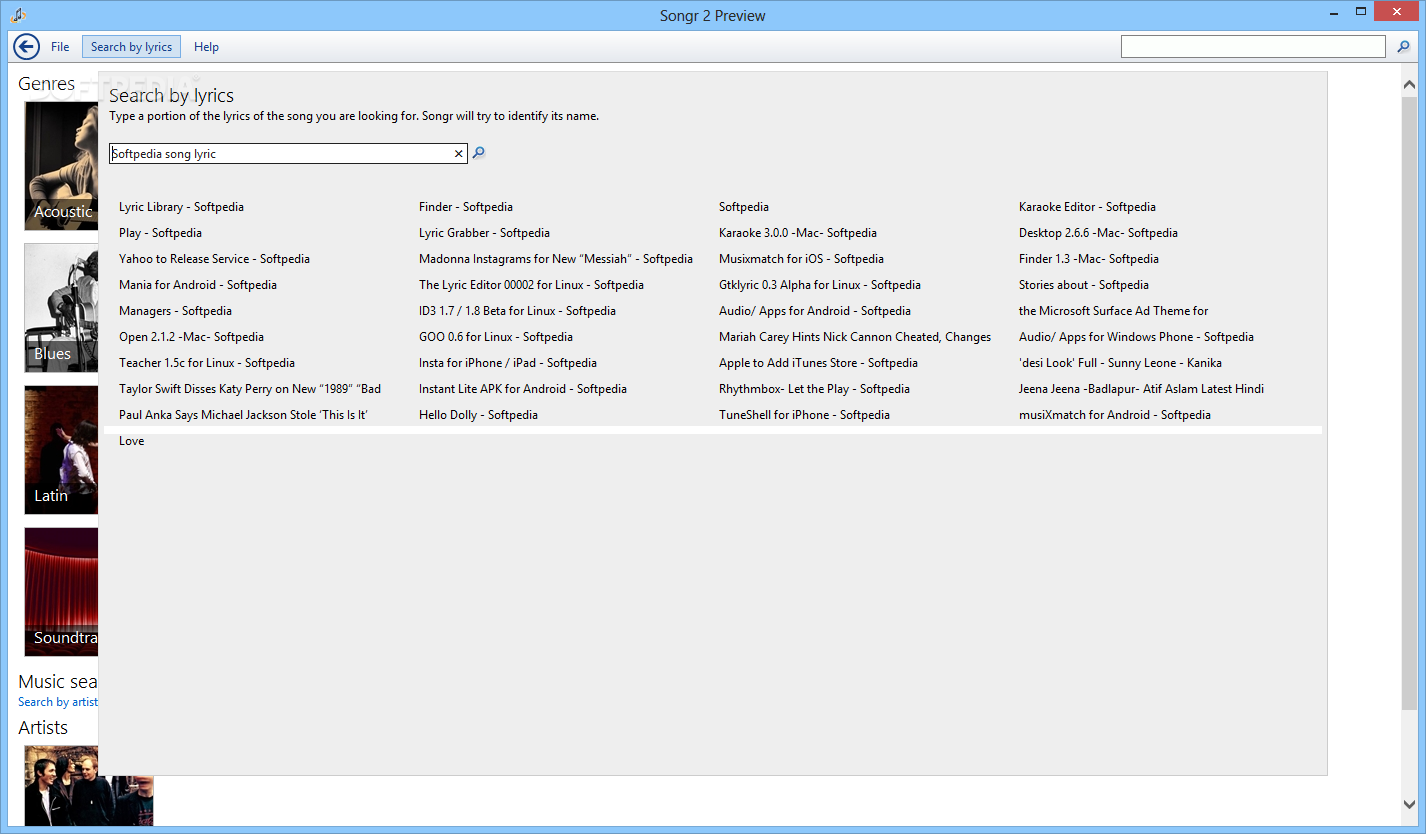The width and height of the screenshot is (1426, 834).
Task: Open the Latin genre thumbnail
Action: [61, 450]
